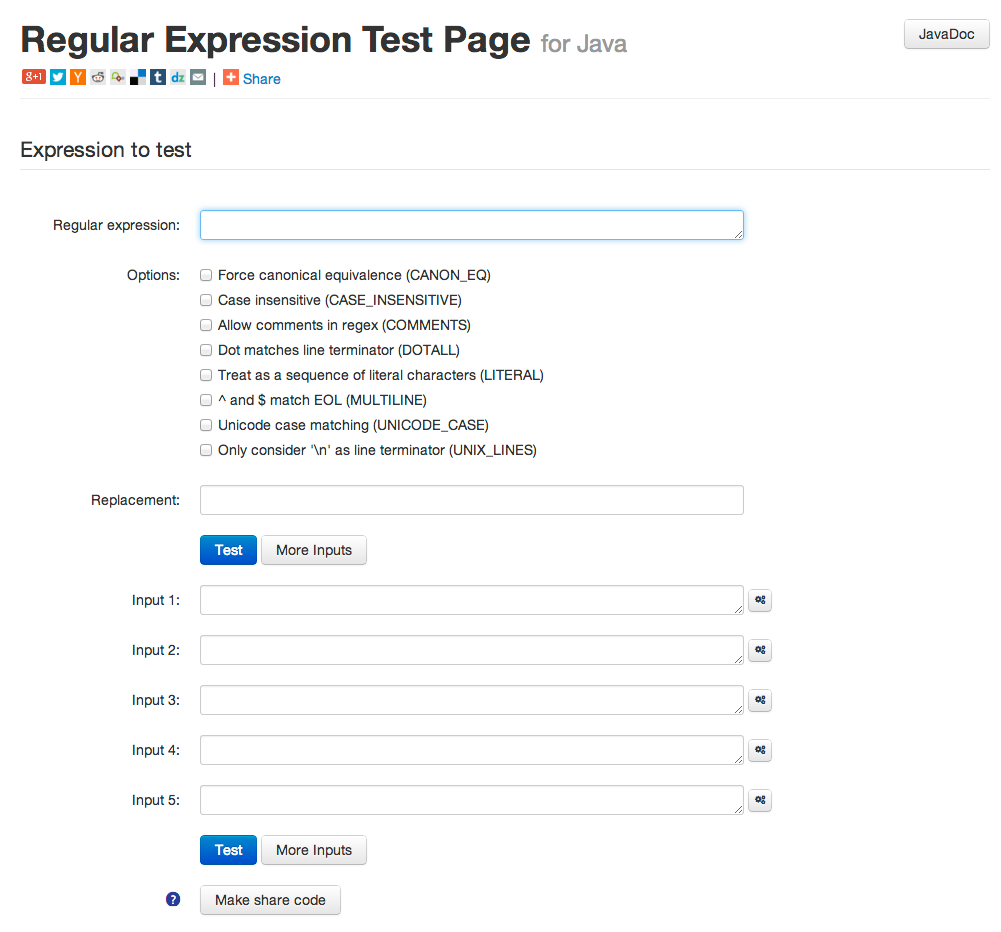
Task: Click Make share code button
Action: 270,900
